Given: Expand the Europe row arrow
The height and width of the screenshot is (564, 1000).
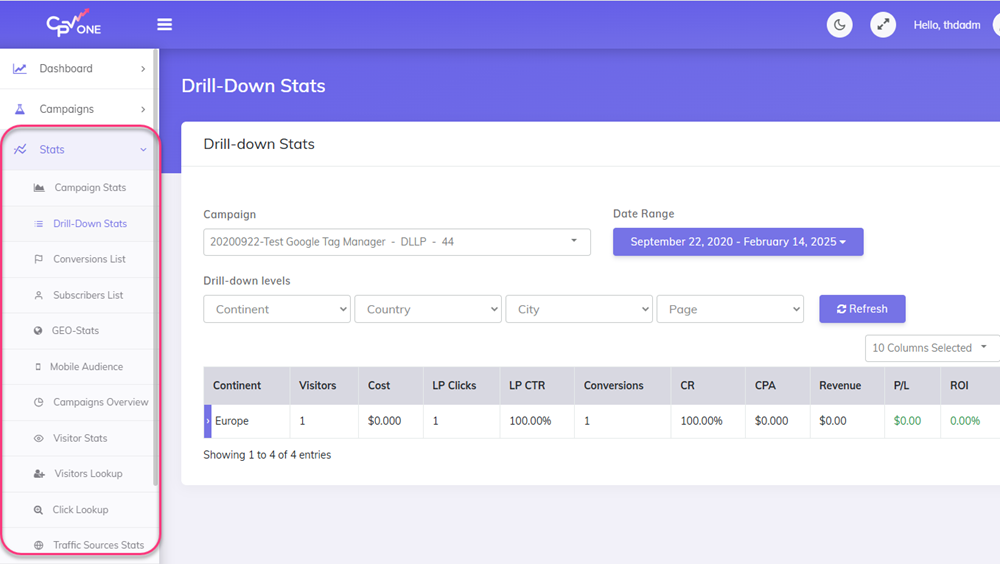Looking at the screenshot, I should pos(208,422).
